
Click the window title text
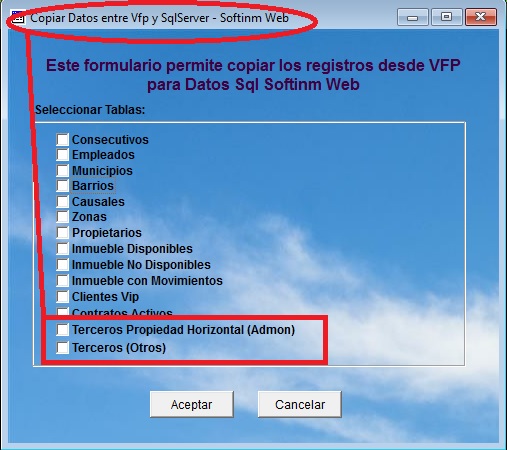(159, 18)
